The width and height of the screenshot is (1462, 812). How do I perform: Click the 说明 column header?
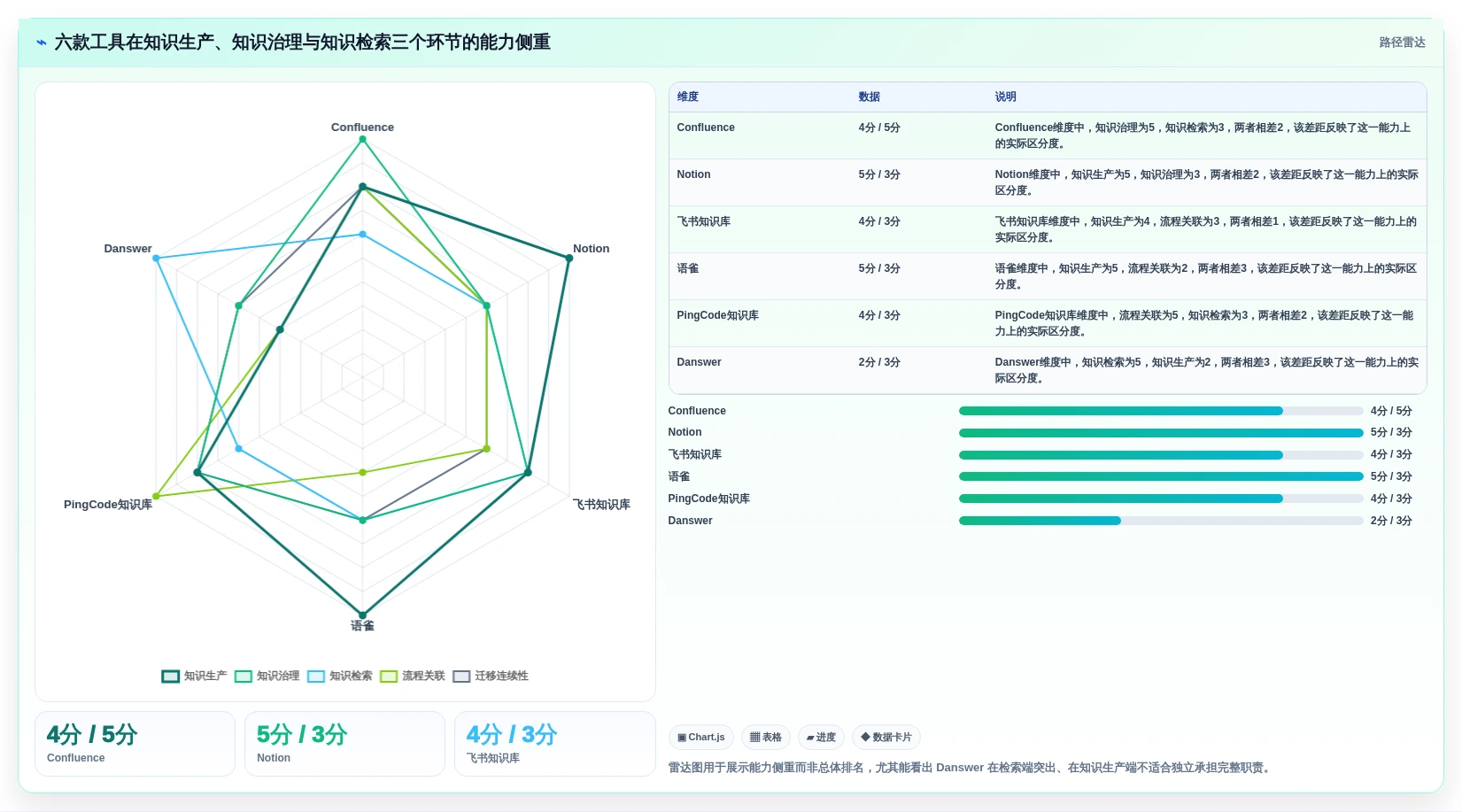(x=1005, y=97)
